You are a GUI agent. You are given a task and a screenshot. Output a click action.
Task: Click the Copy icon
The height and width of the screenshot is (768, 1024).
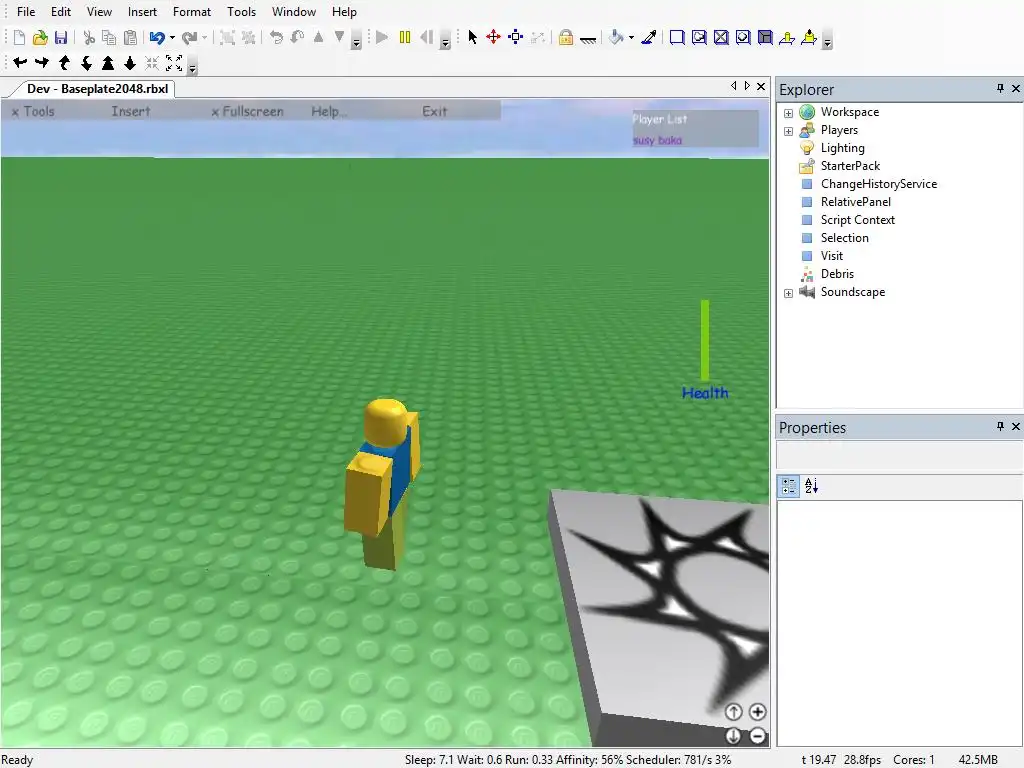point(109,37)
